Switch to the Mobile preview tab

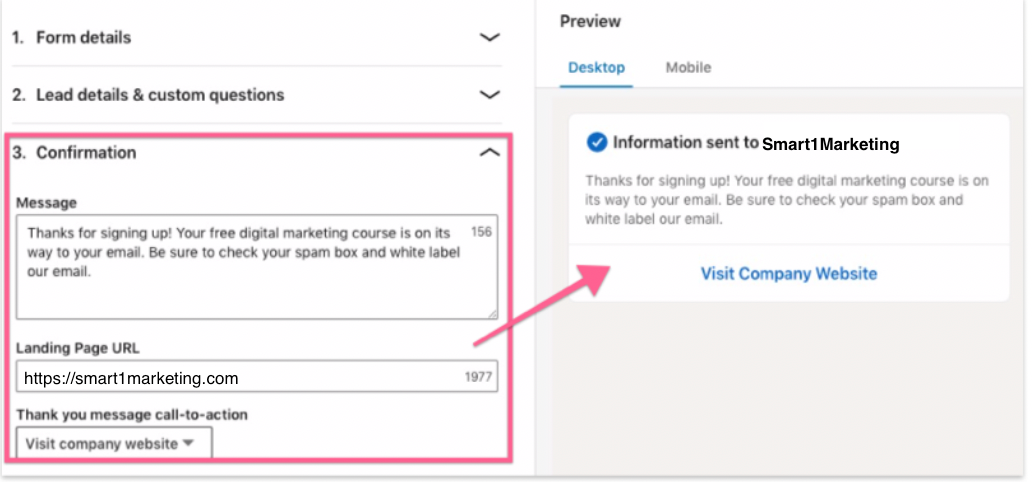coord(688,68)
